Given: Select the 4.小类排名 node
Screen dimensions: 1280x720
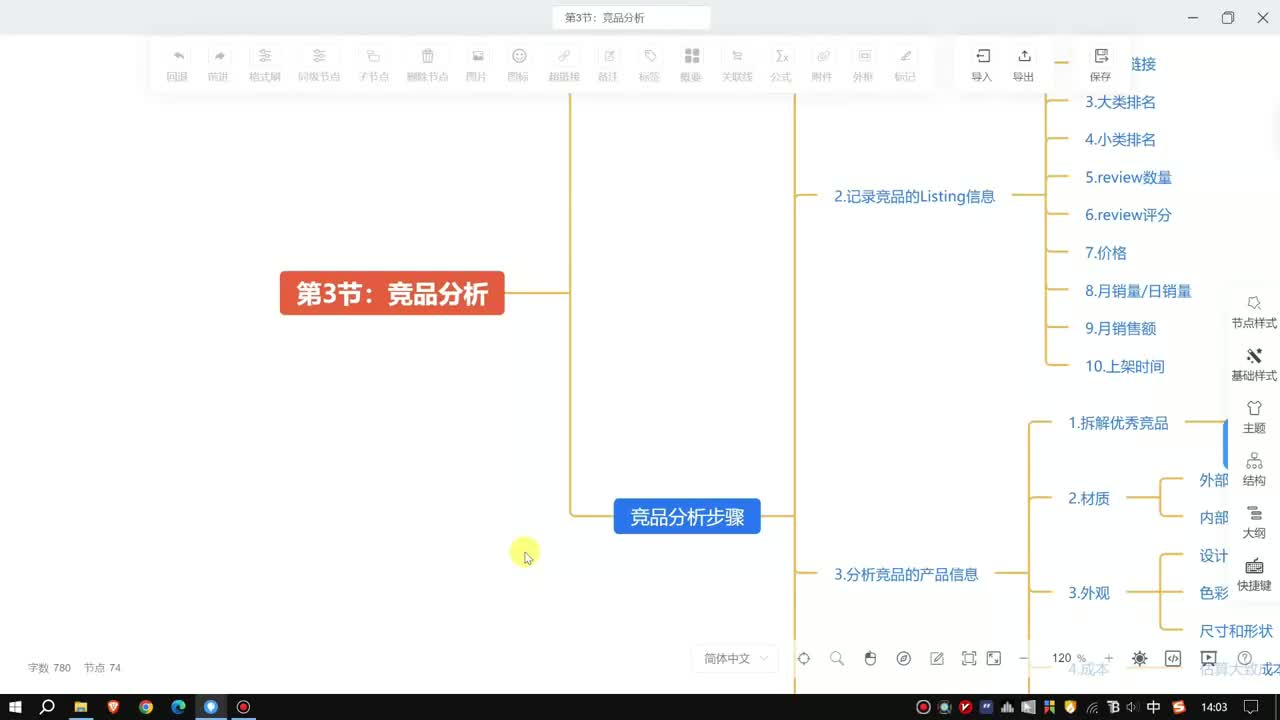Looking at the screenshot, I should pos(1120,140).
